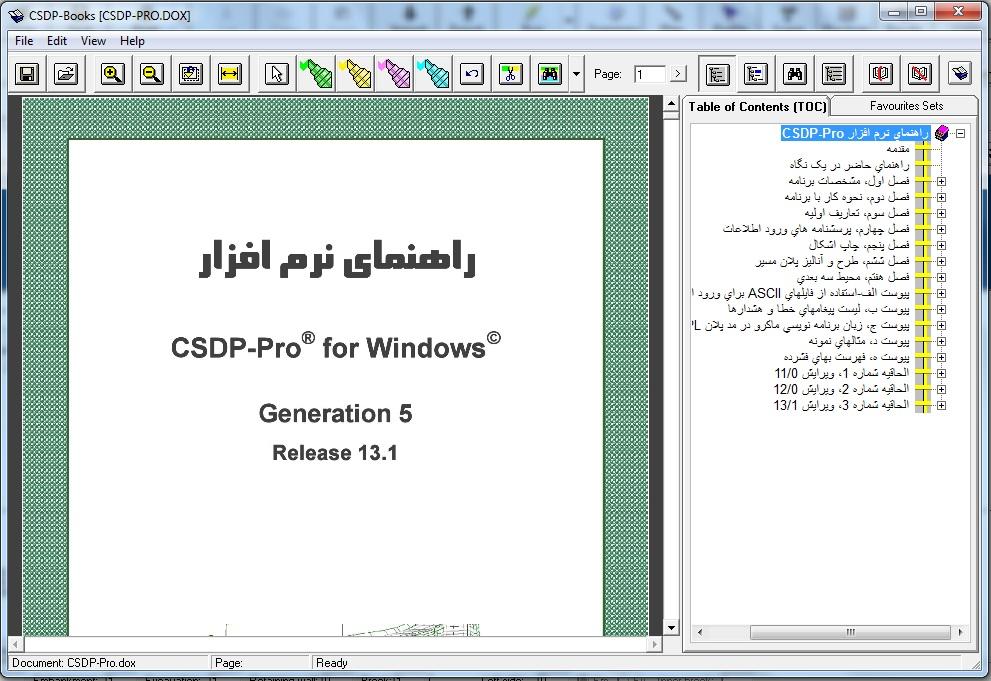Click the plain black binoculars search icon
The image size is (991, 681).
click(795, 75)
